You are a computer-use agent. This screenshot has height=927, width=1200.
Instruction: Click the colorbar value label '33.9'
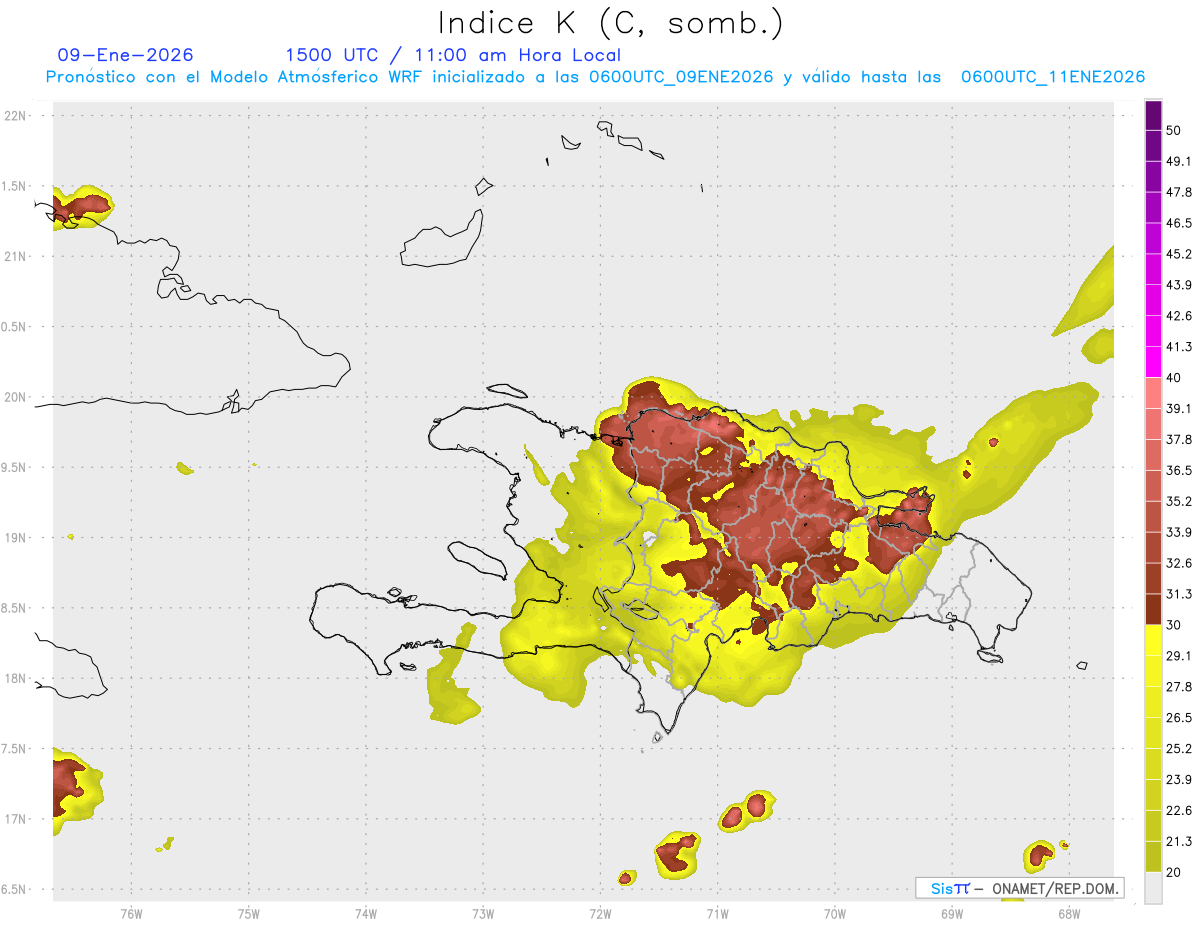[1178, 532]
